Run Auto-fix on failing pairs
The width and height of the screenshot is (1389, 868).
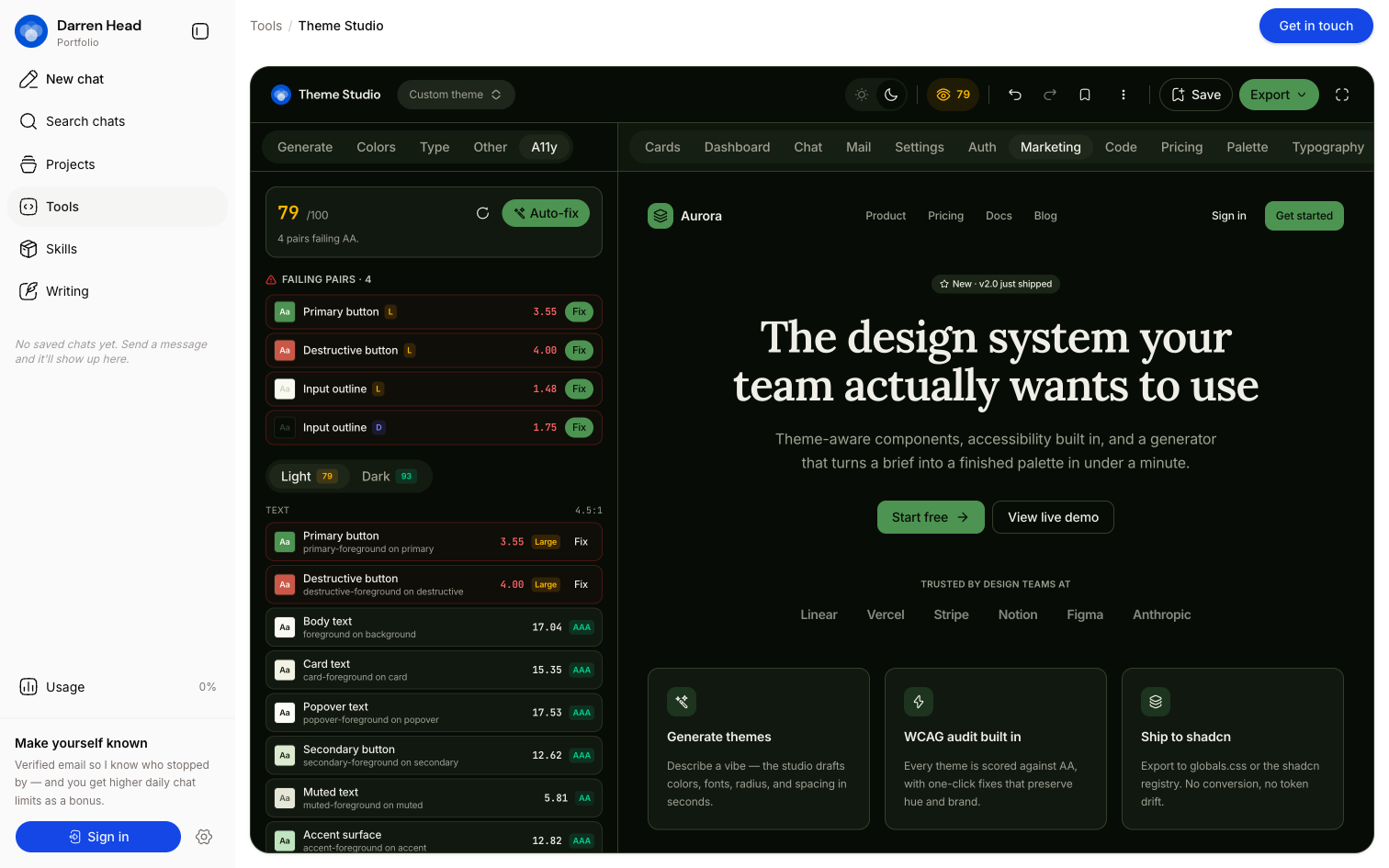546,213
